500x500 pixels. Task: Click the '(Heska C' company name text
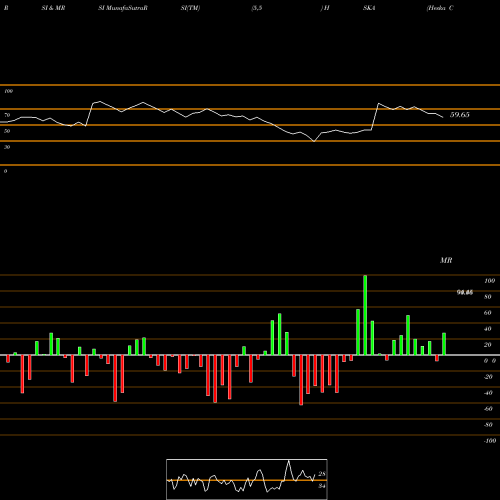pyautogui.click(x=440, y=8)
